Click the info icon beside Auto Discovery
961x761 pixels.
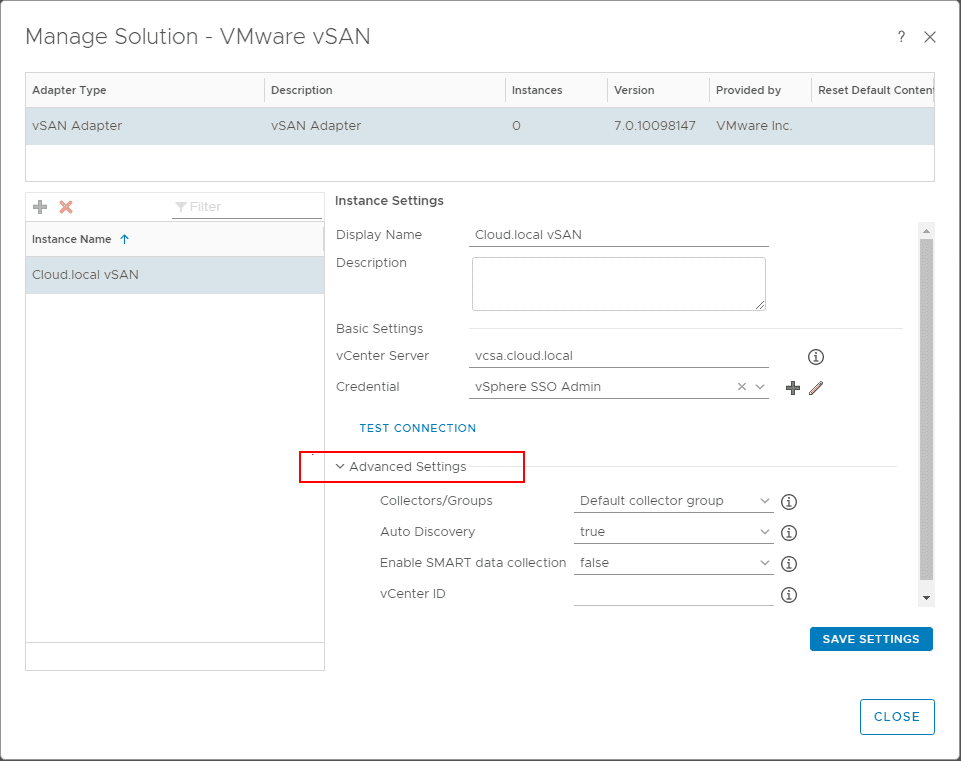[x=788, y=533]
